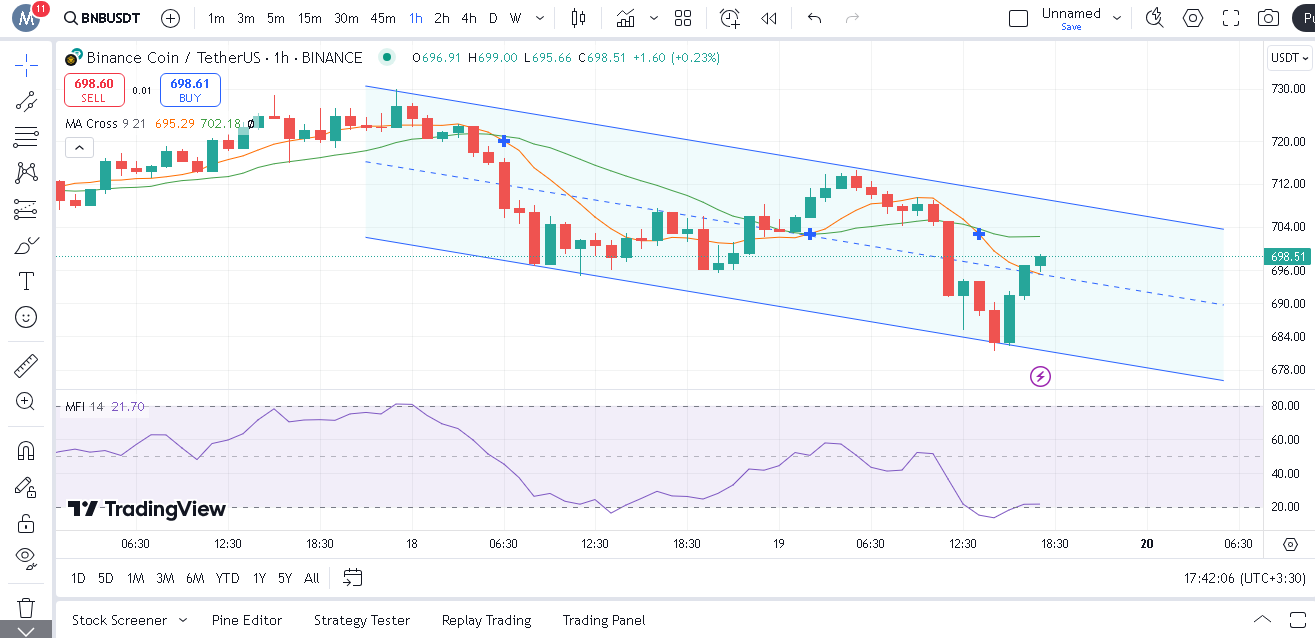
Task: Open the BNBUSDT symbol search
Action: [x=101, y=18]
